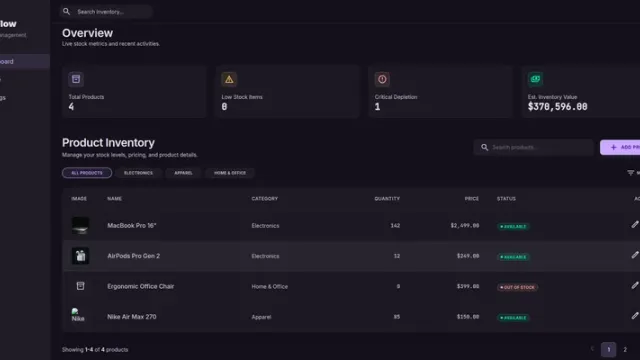The image size is (640, 360).
Task: Click the AirPods Available status badge
Action: coord(513,257)
